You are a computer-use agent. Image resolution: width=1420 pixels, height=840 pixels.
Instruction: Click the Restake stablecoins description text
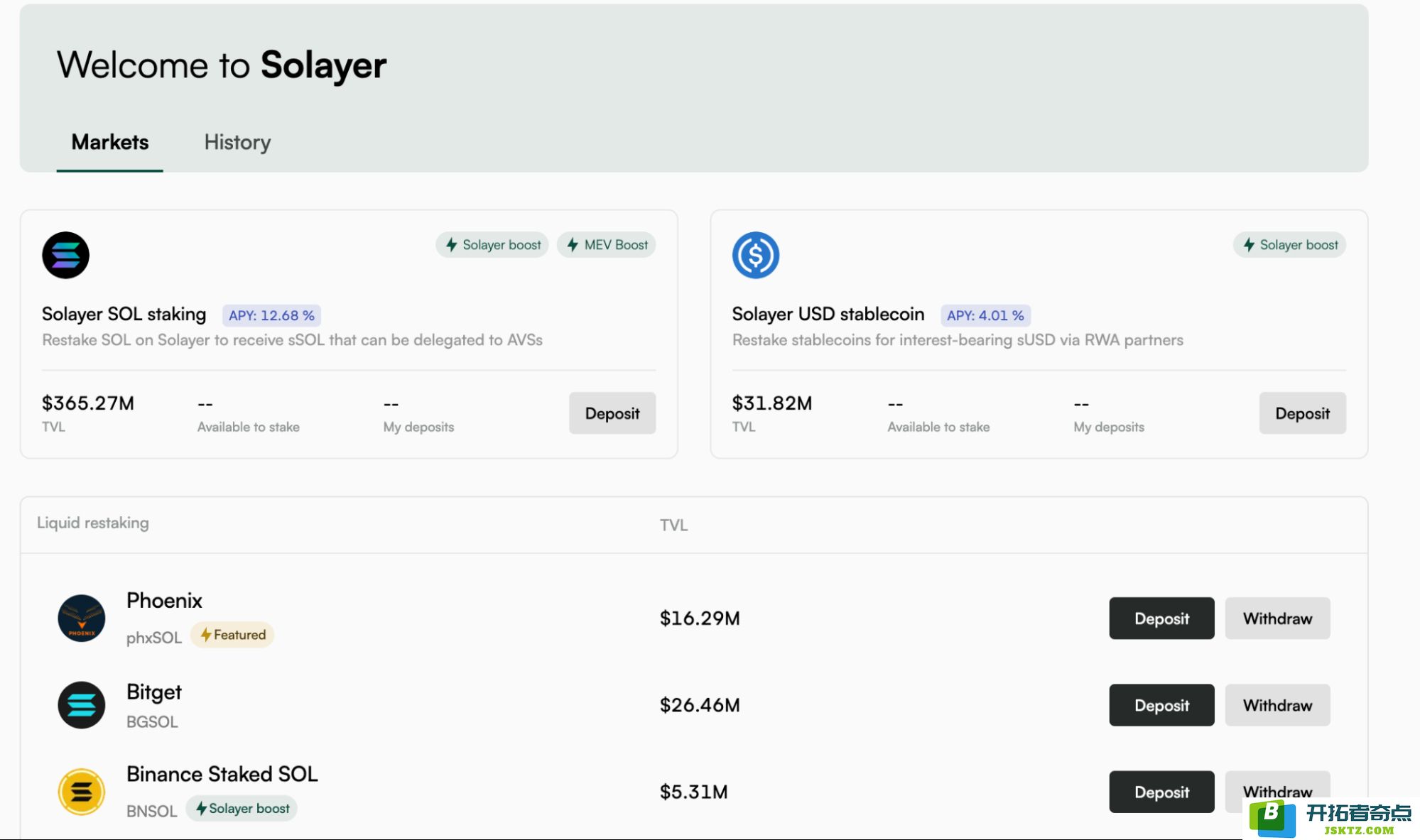click(958, 340)
